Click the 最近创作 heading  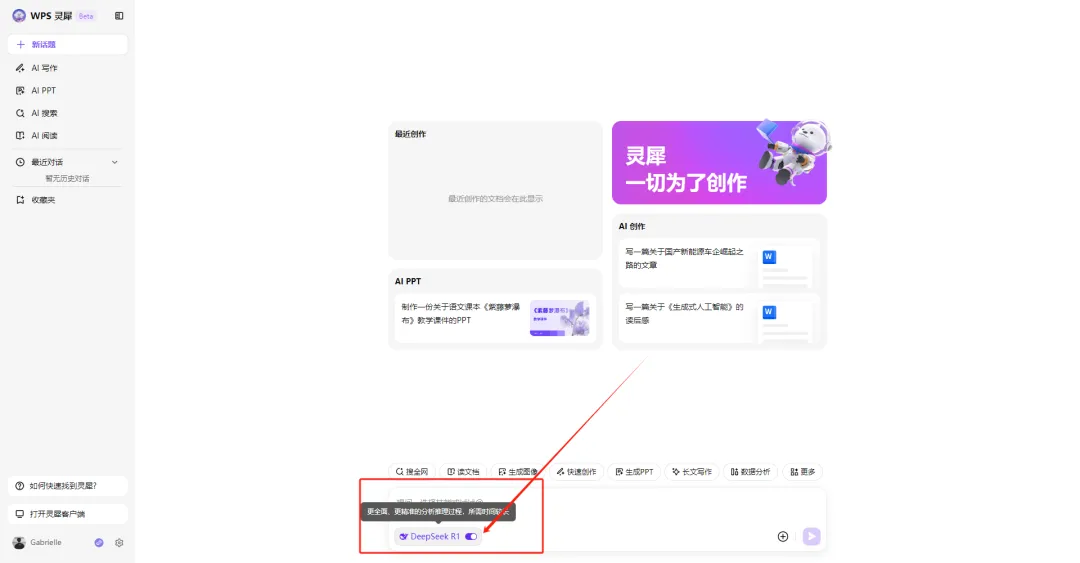pyautogui.click(x=411, y=134)
